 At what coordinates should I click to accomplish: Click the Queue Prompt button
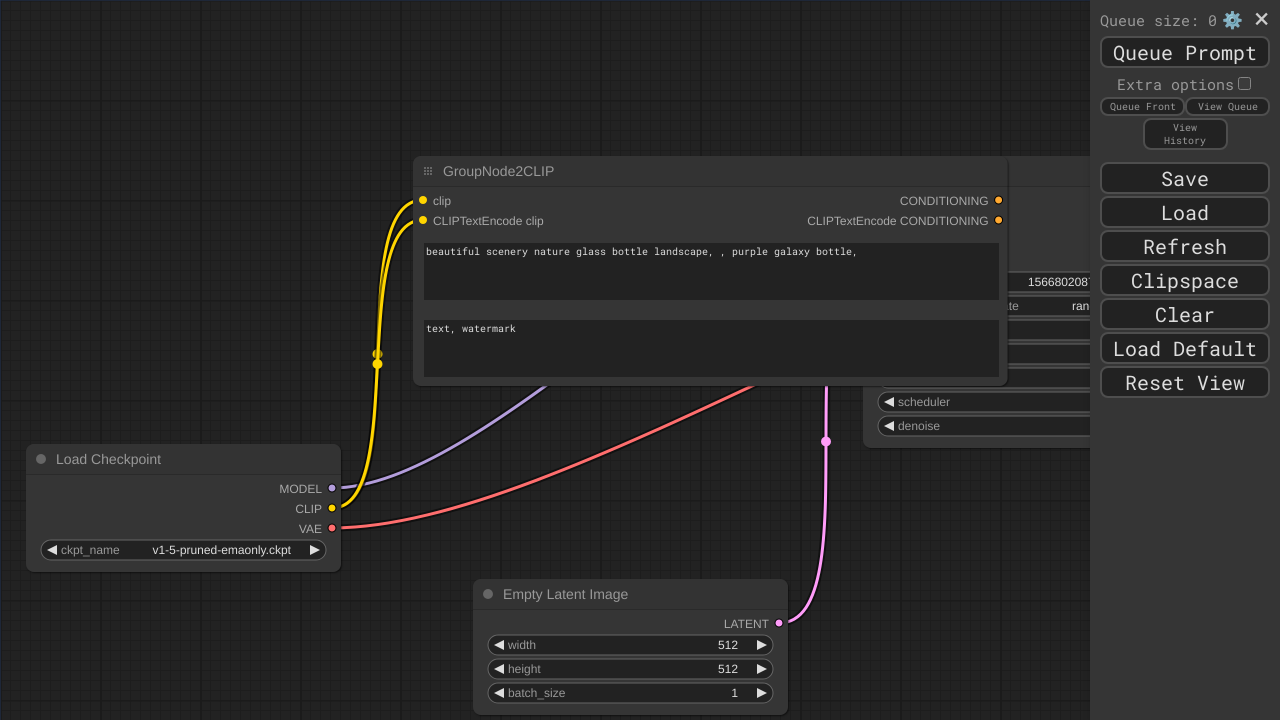(1184, 53)
